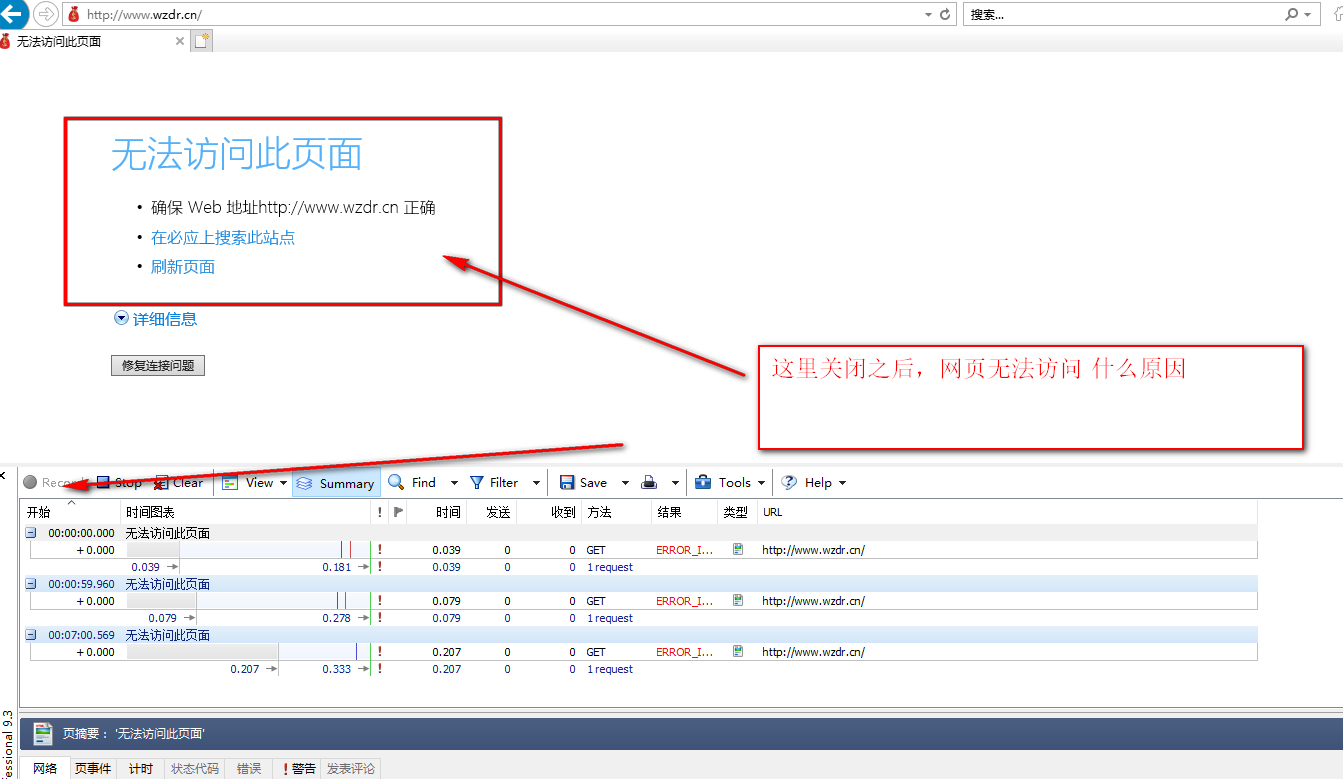Open a new browser tab
The height and width of the screenshot is (779, 1343).
coord(202,41)
